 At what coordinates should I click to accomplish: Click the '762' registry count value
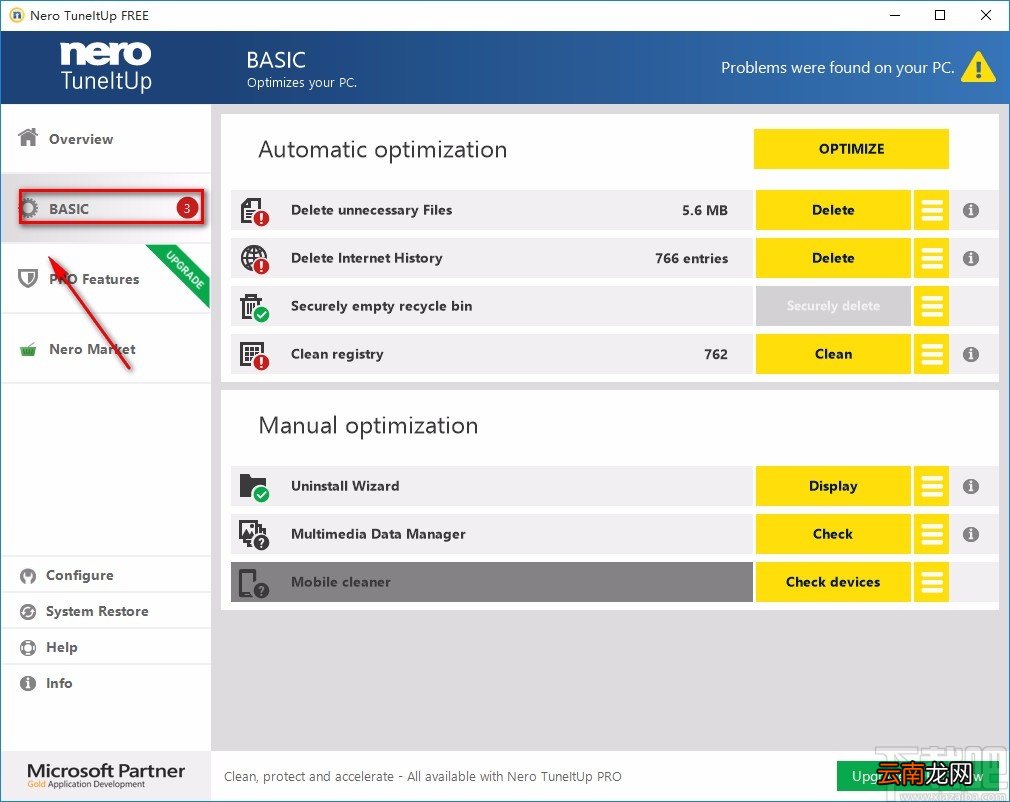pos(716,354)
